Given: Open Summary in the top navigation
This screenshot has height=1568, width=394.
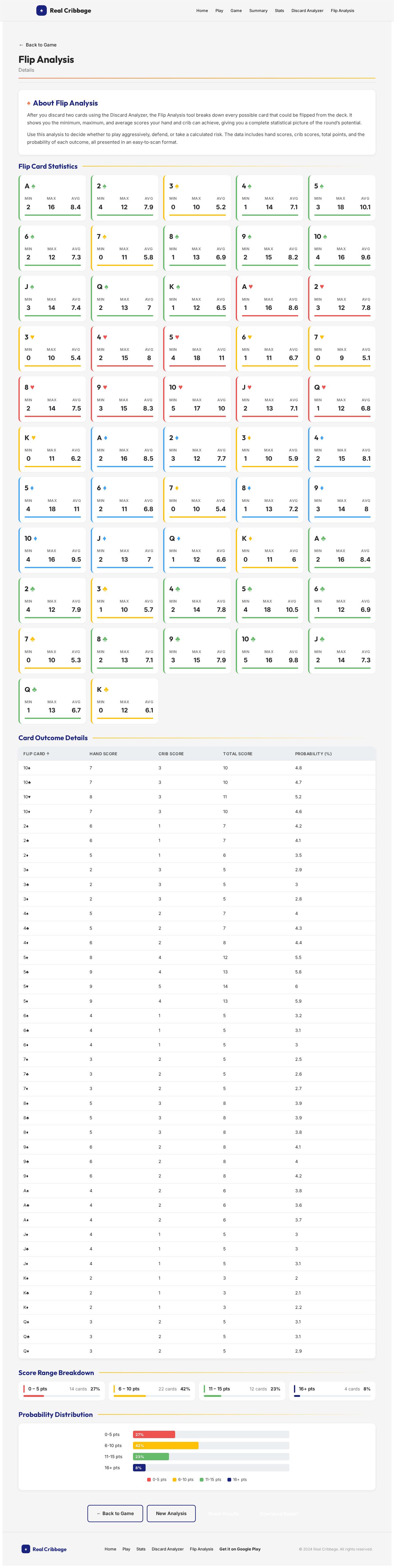Looking at the screenshot, I should [x=258, y=10].
